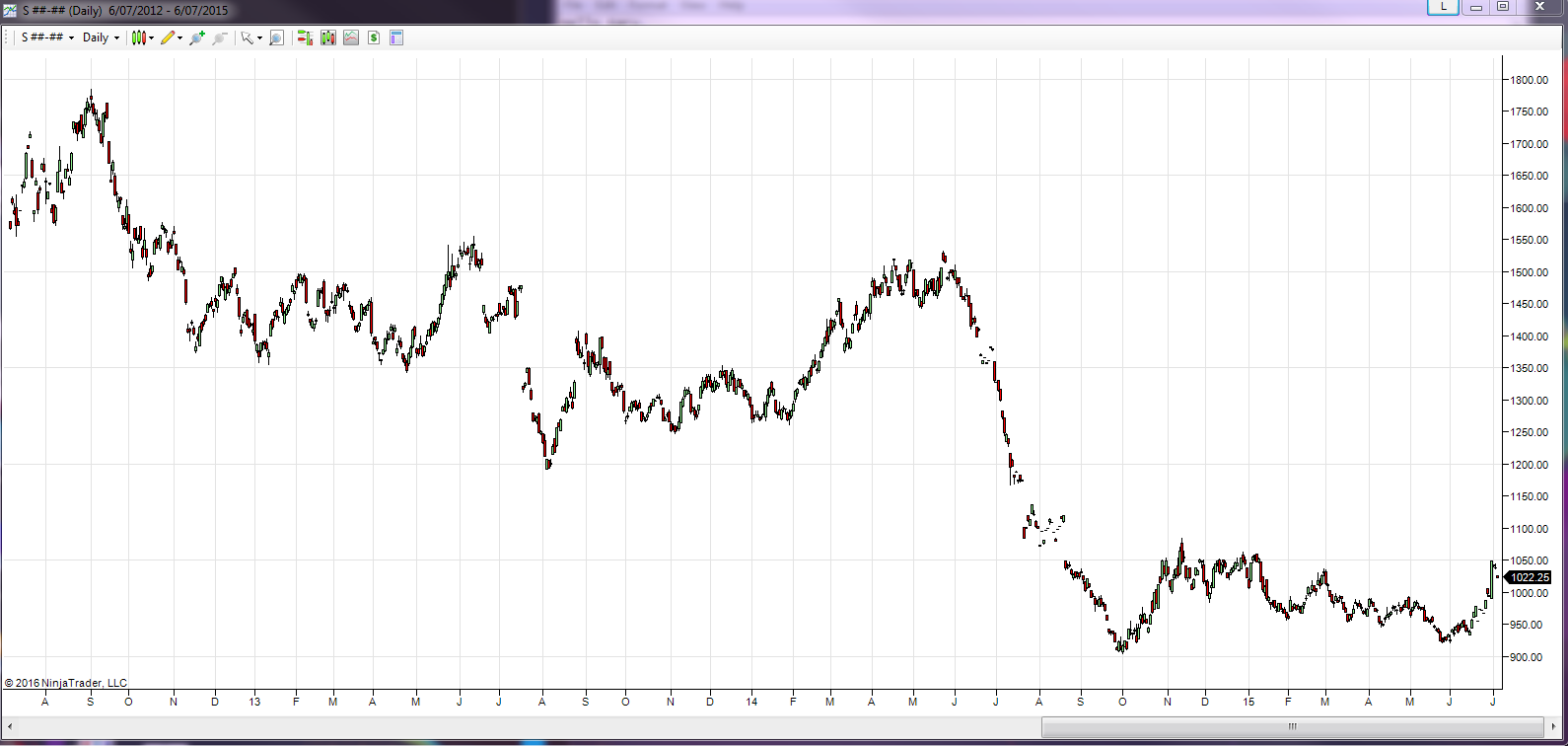Open the Data Series candlestick icon
This screenshot has height=746, width=1568.
[327, 37]
